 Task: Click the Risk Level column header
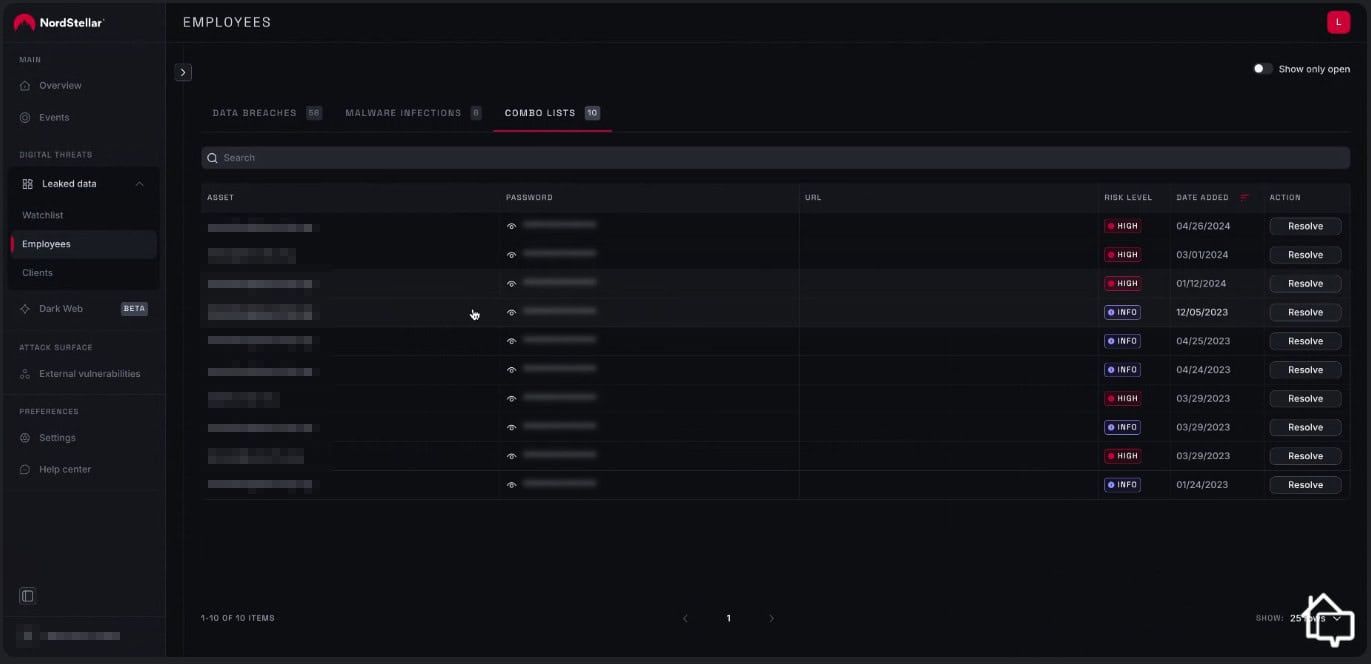[x=1128, y=198]
